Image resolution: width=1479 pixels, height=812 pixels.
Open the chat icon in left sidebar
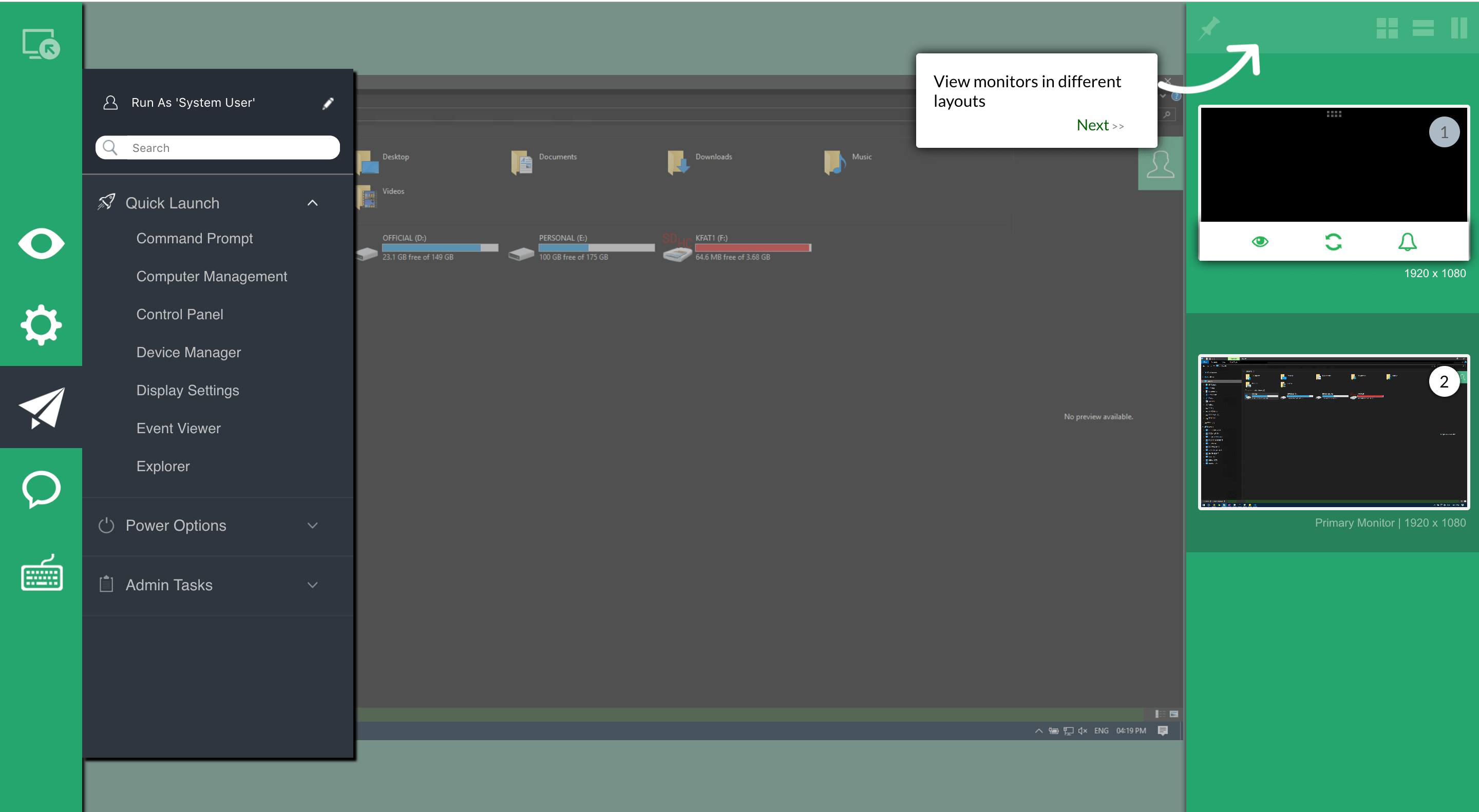point(41,490)
